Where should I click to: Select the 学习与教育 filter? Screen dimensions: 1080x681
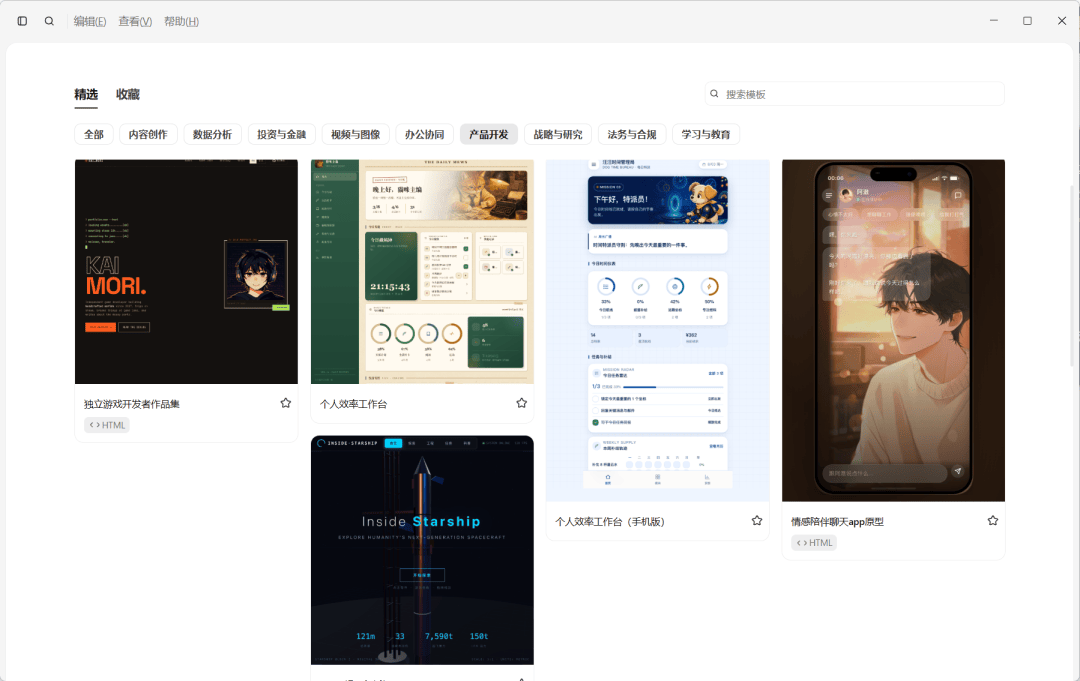click(x=705, y=134)
